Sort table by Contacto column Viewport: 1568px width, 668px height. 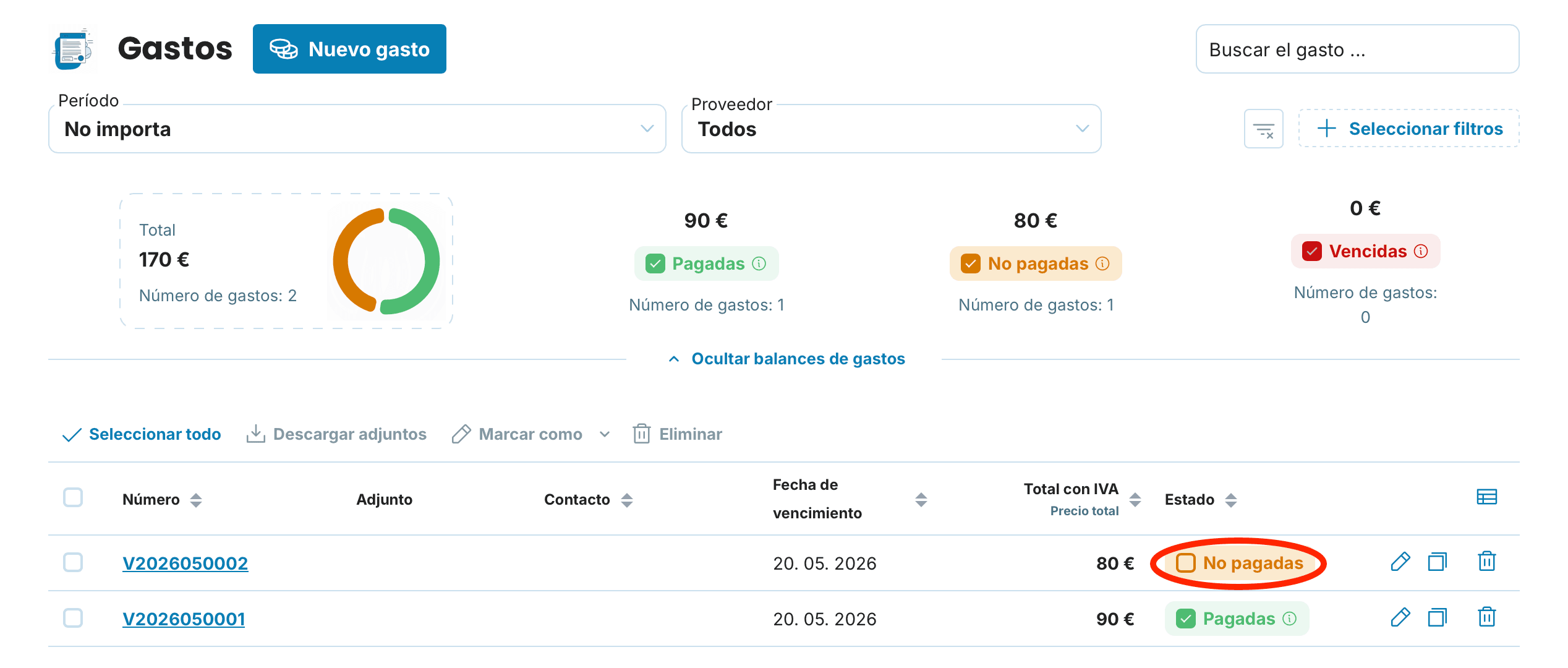coord(627,500)
